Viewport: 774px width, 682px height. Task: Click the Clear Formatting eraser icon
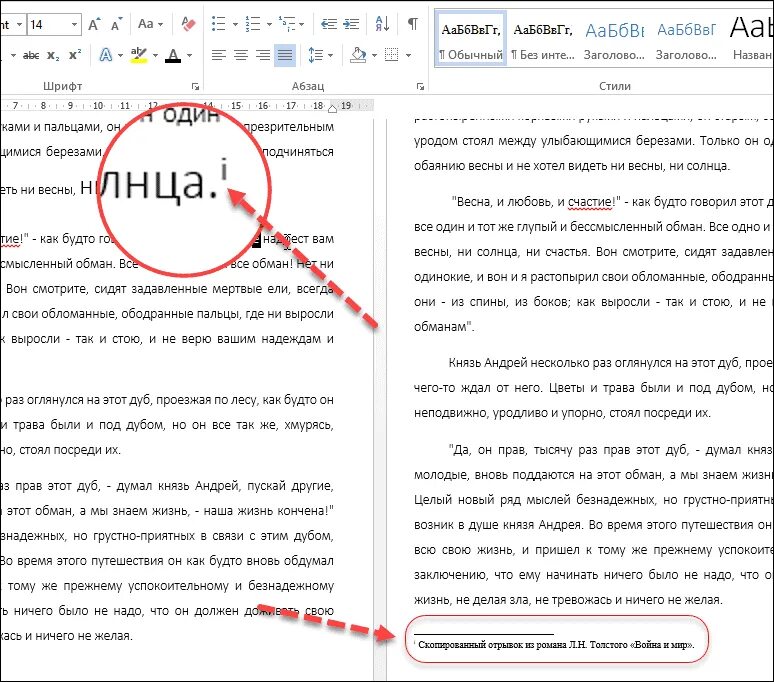point(188,24)
